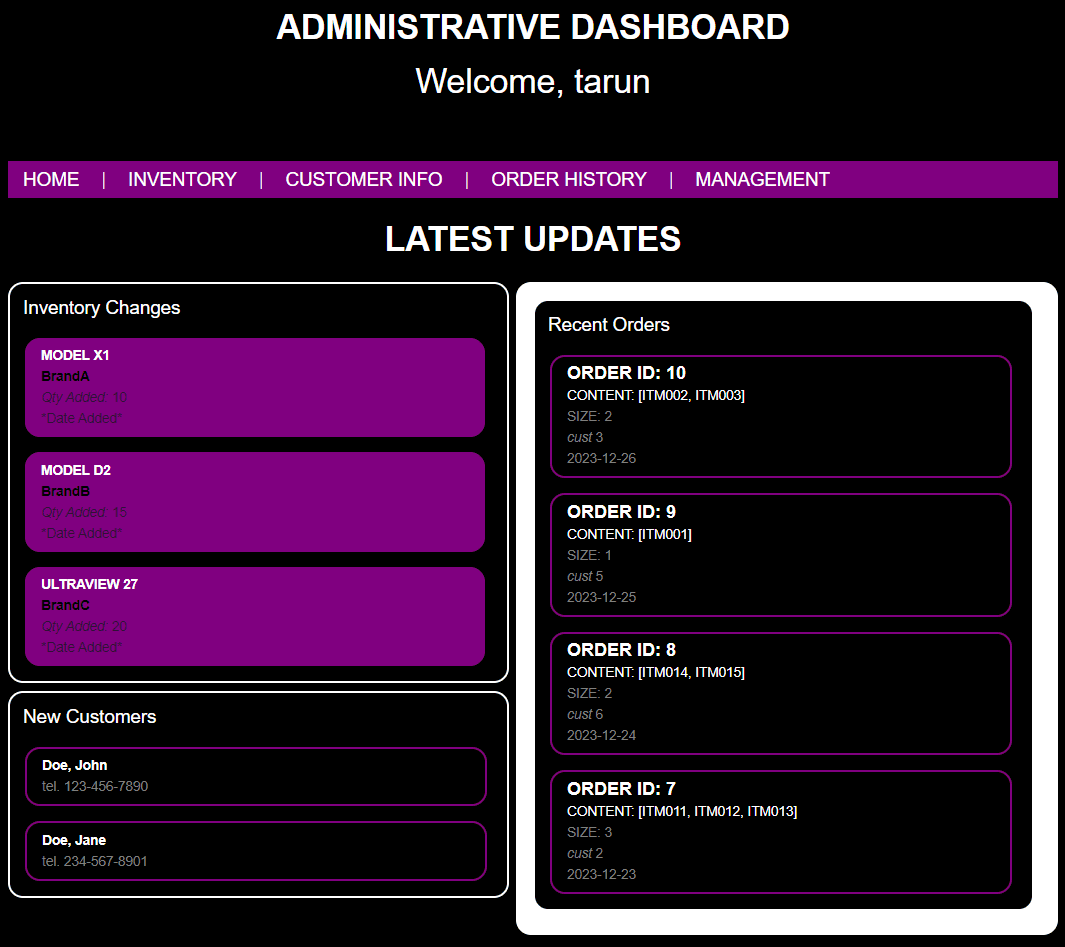Select the MODEL X1 inventory card
1065x947 pixels.
point(255,387)
